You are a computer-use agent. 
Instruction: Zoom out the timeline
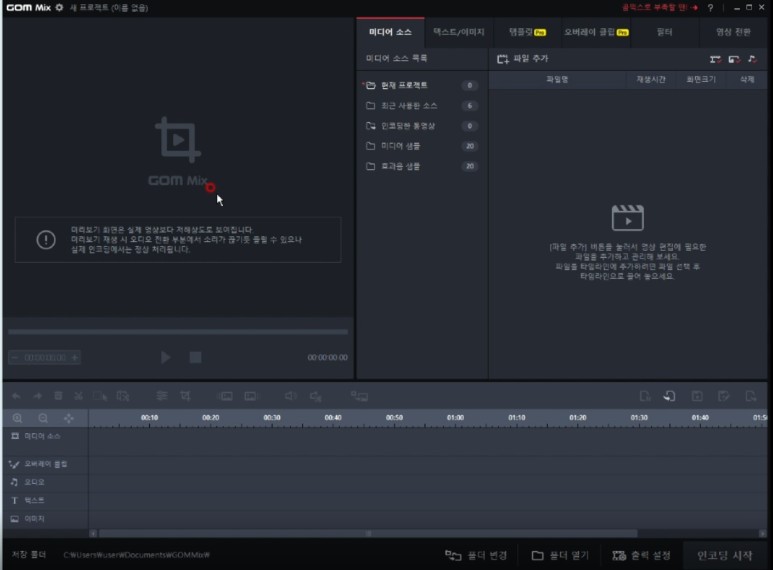pyautogui.click(x=43, y=418)
